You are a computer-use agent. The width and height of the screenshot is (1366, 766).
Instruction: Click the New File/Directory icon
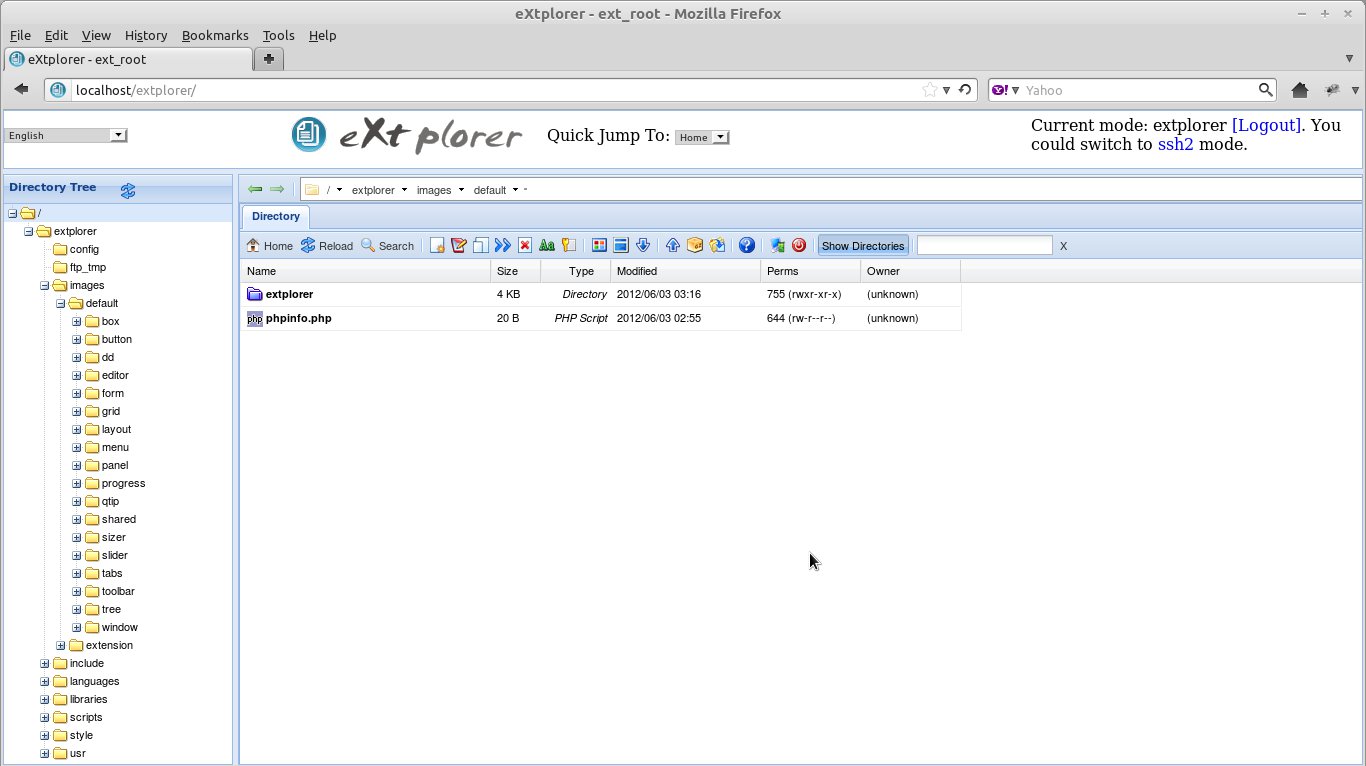(x=437, y=246)
